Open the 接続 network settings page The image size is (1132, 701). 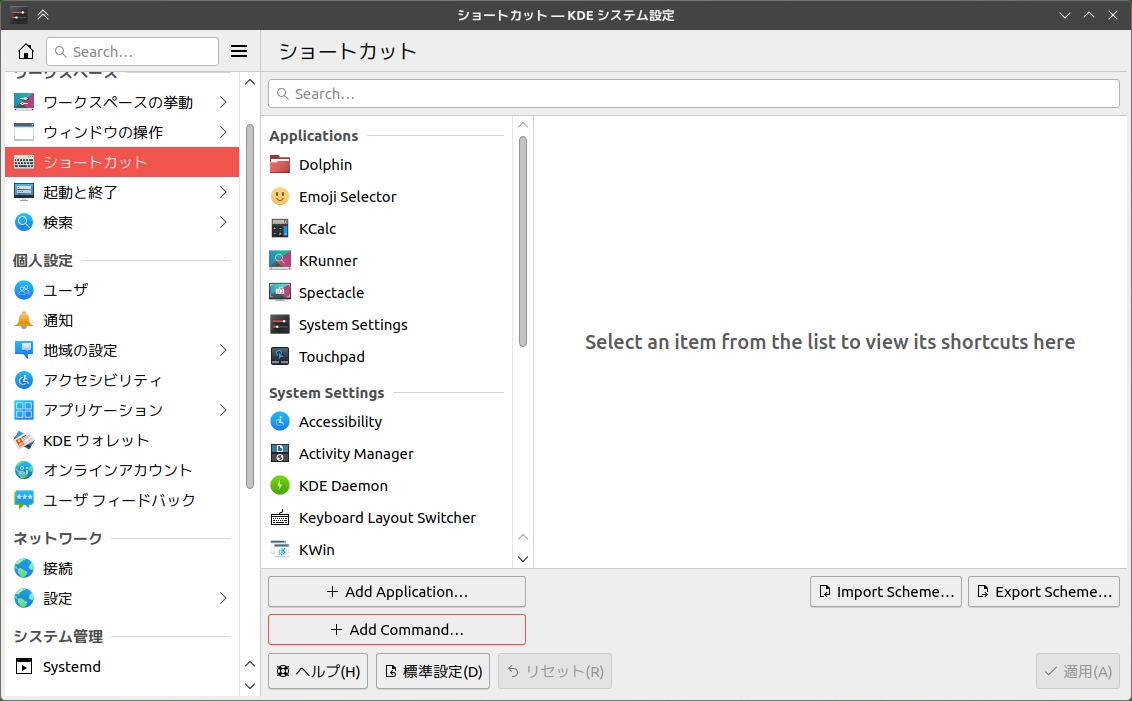(x=122, y=568)
